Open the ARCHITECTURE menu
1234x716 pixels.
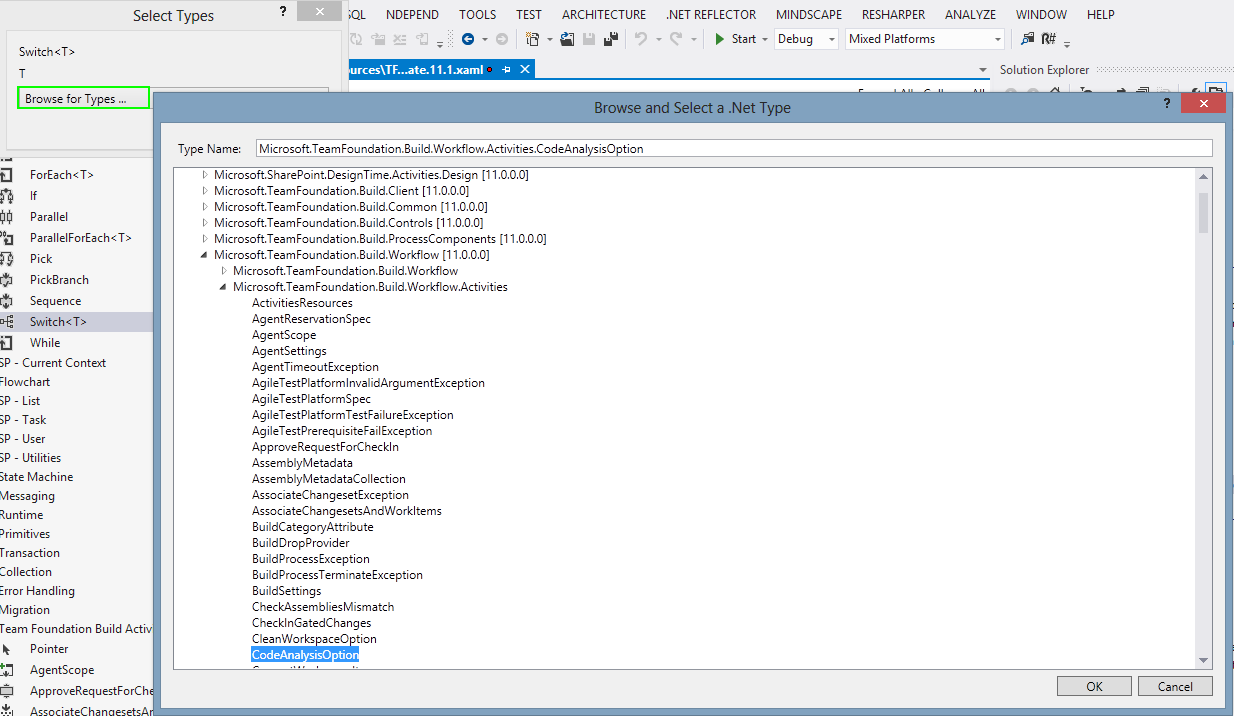click(x=603, y=14)
